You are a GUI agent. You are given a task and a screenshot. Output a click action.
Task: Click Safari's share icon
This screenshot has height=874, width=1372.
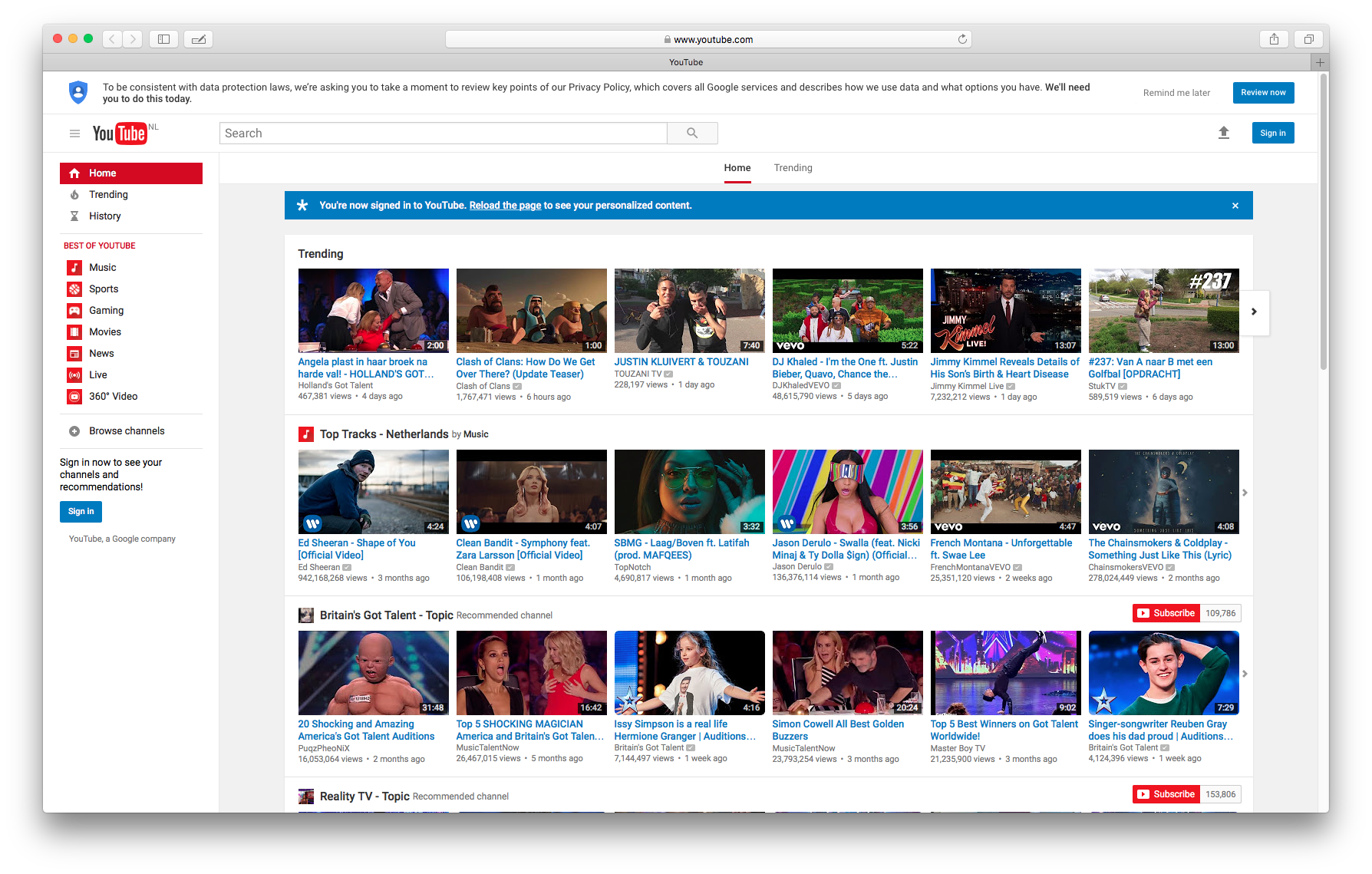tap(1274, 39)
